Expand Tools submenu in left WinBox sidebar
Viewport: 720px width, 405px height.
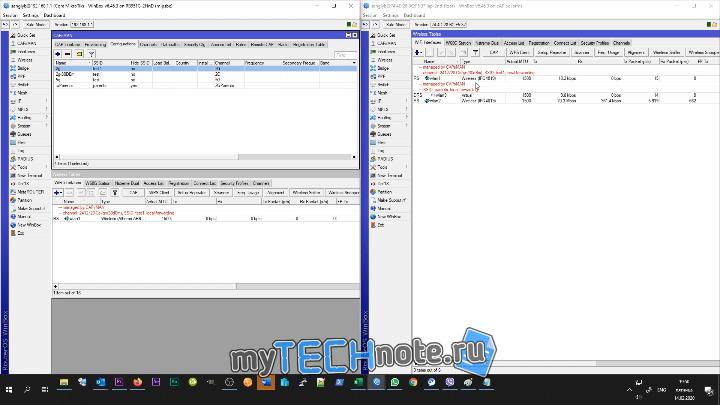tap(46, 167)
